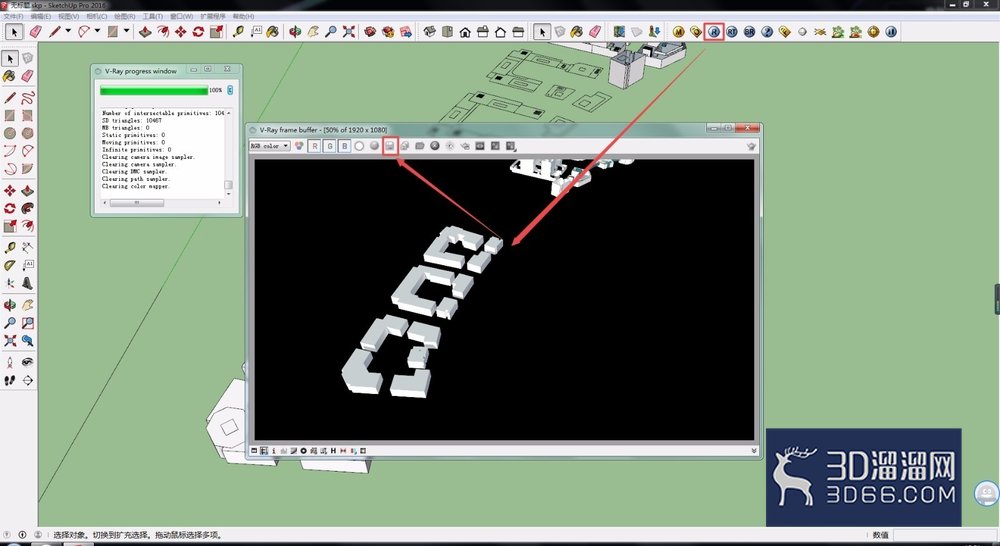Viewport: 1000px width, 546px height.
Task: Open the 编辑(E) menu
Action: (41, 16)
